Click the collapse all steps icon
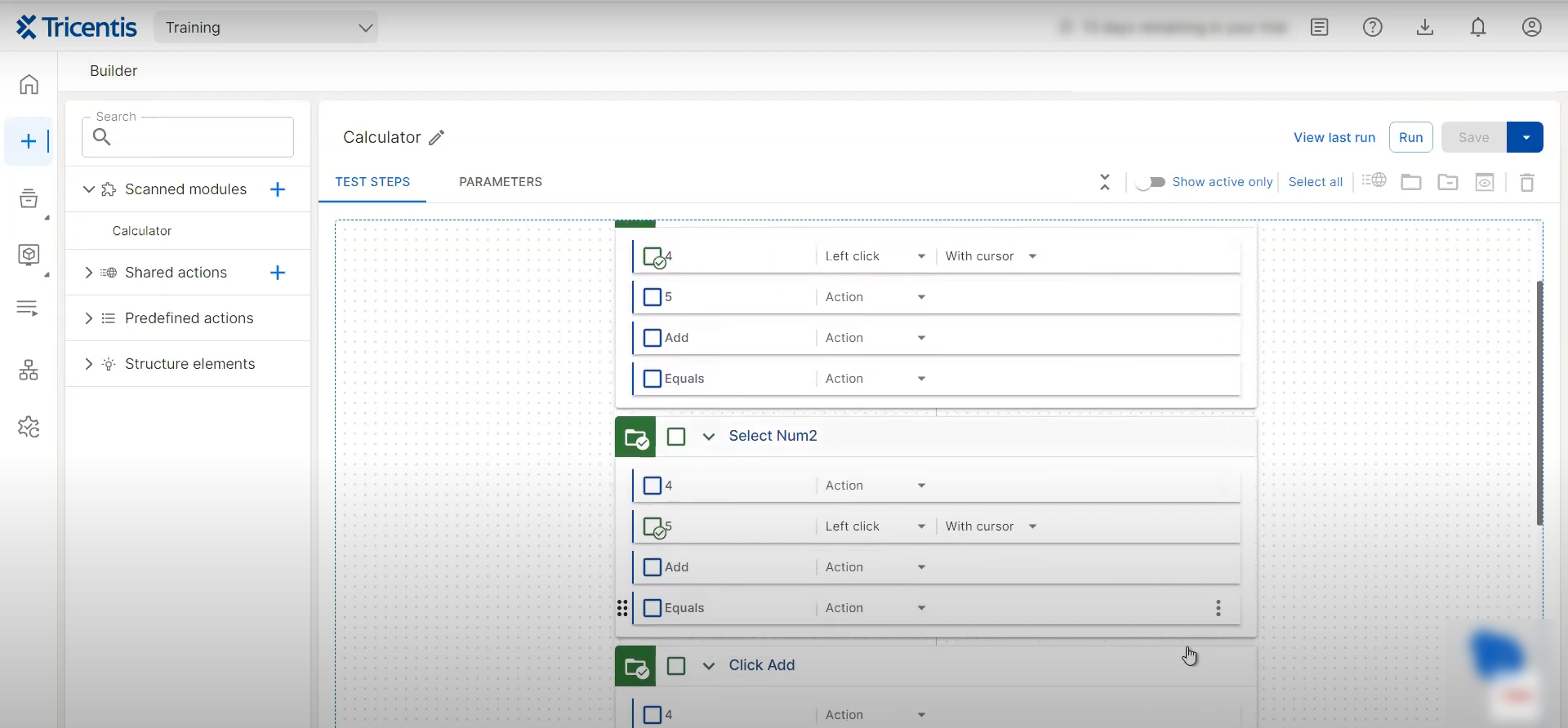Screen dimensions: 1568x728 1105,182
